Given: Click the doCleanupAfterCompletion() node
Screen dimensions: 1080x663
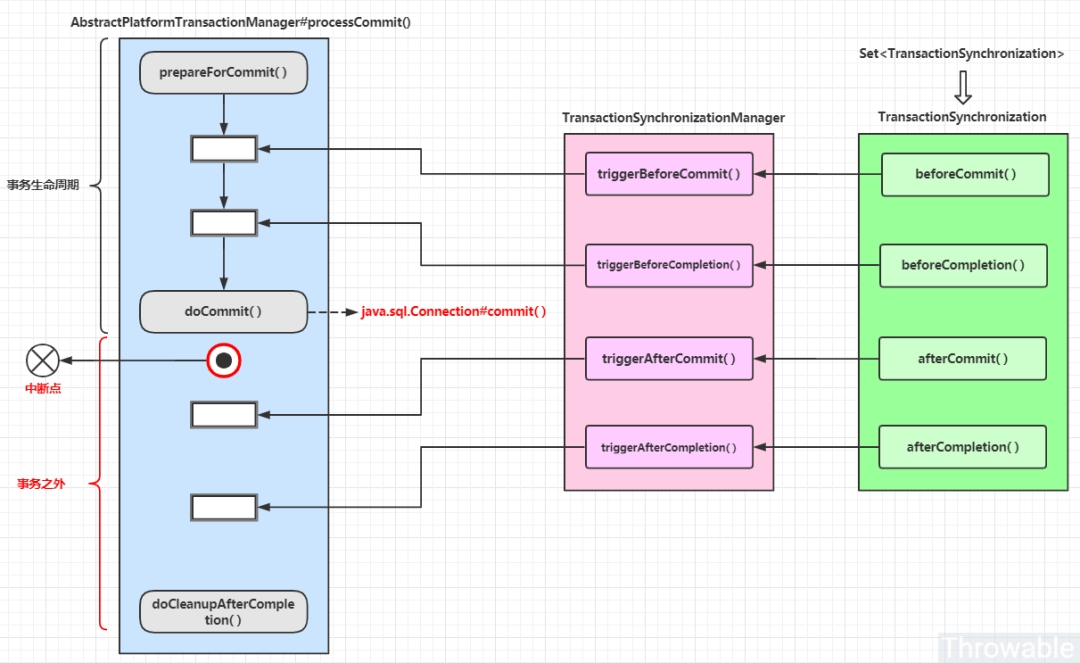Looking at the screenshot, I should 223,611.
